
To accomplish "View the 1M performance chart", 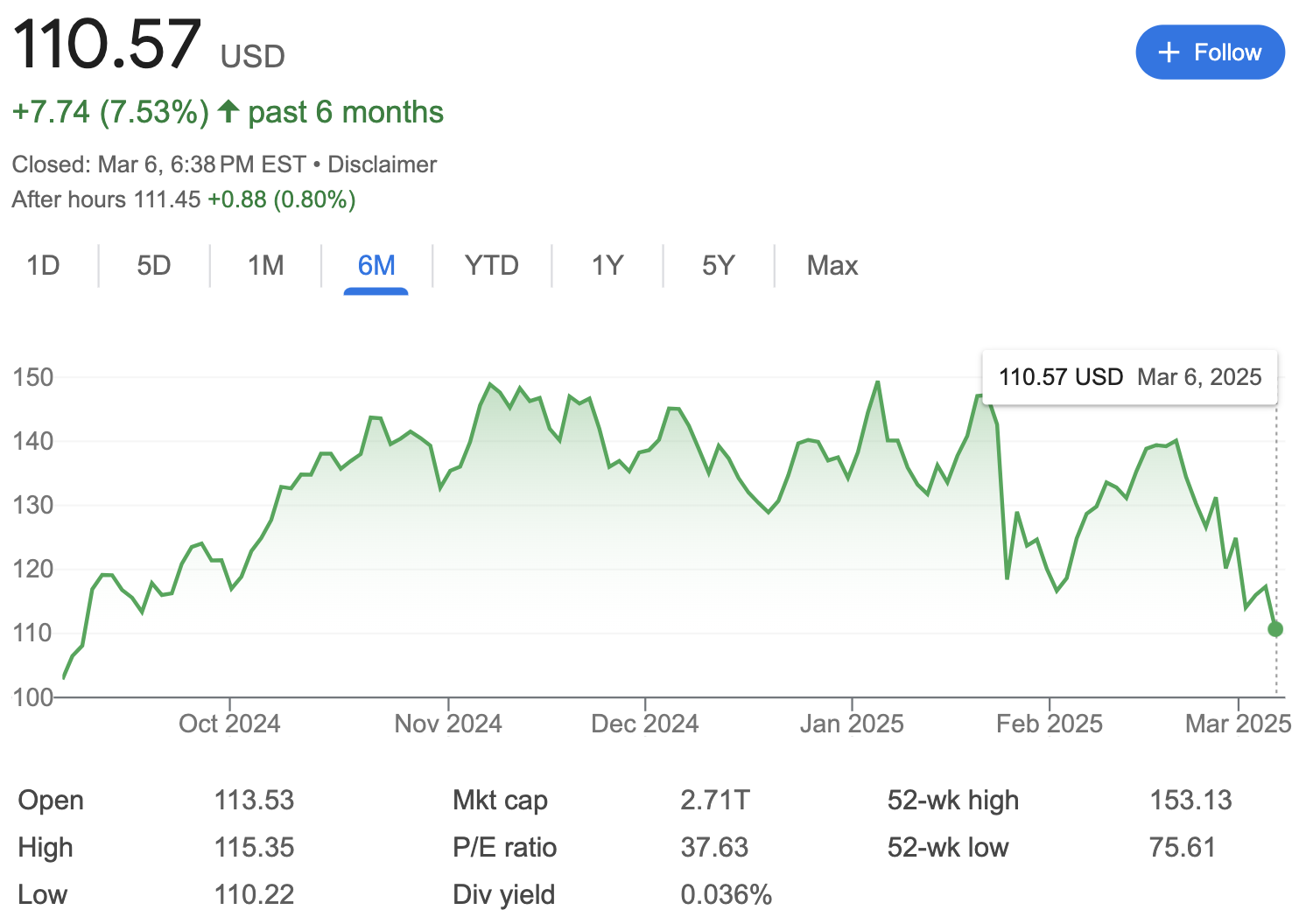I will coord(265,265).
